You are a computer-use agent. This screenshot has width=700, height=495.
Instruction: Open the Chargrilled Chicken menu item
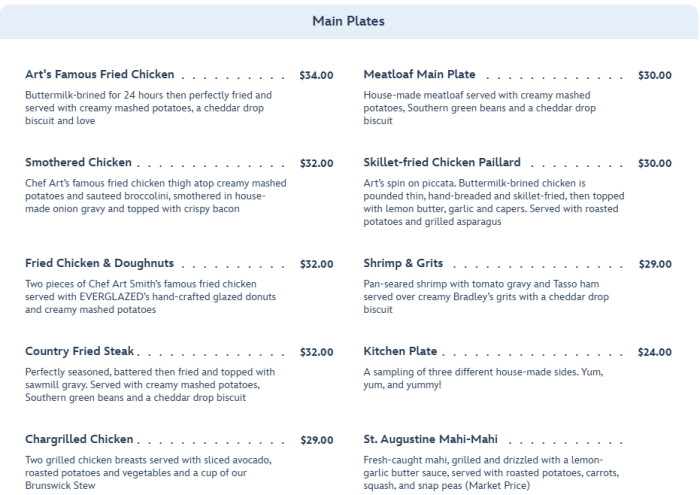(x=79, y=440)
